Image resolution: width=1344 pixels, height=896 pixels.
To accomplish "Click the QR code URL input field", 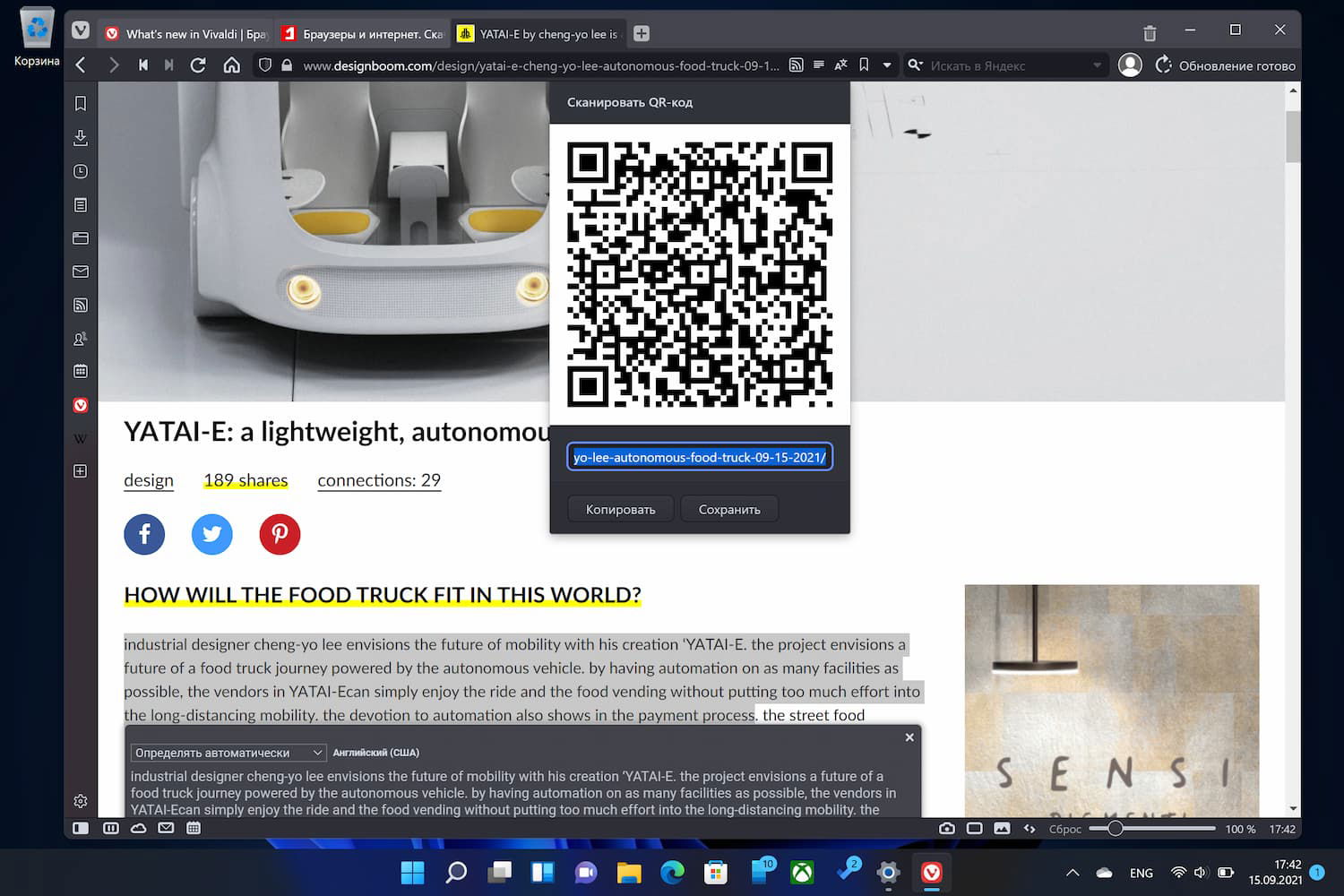I will tap(700, 457).
